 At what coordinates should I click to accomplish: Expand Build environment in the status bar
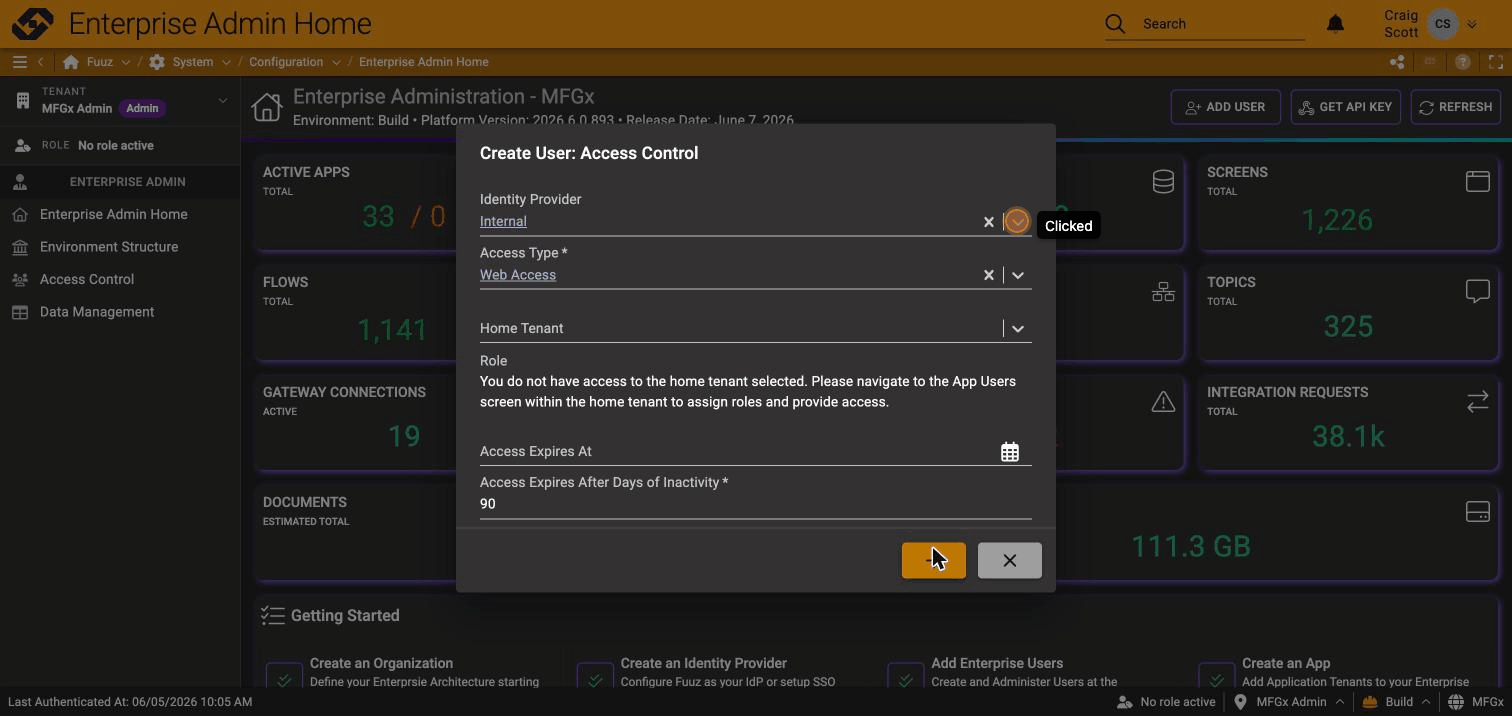coord(1426,702)
